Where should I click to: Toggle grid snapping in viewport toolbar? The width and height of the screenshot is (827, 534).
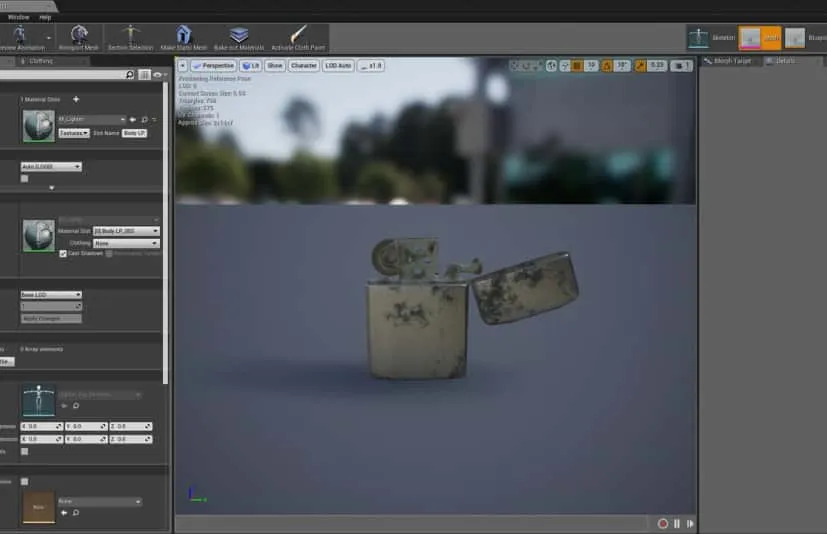pyautogui.click(x=577, y=66)
